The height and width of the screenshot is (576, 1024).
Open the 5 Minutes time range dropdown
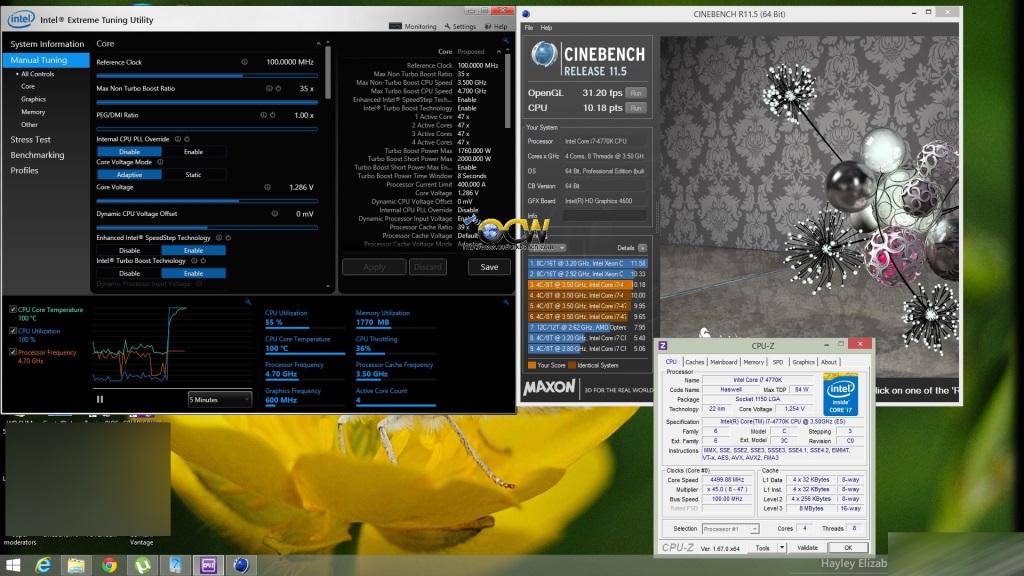point(219,399)
